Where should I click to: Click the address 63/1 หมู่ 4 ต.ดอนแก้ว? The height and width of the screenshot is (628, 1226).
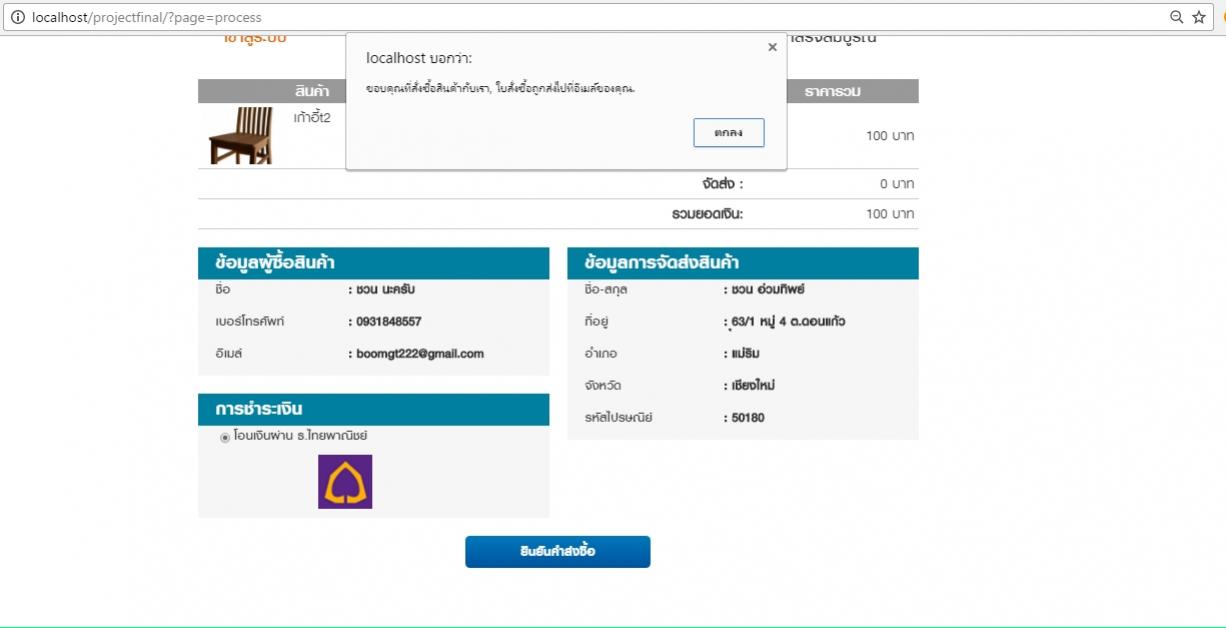[788, 322]
